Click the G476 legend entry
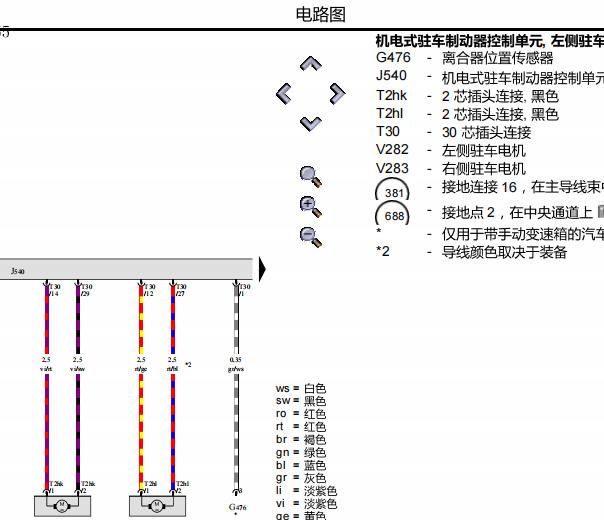Screen dimensions: 604x520 (464, 58)
